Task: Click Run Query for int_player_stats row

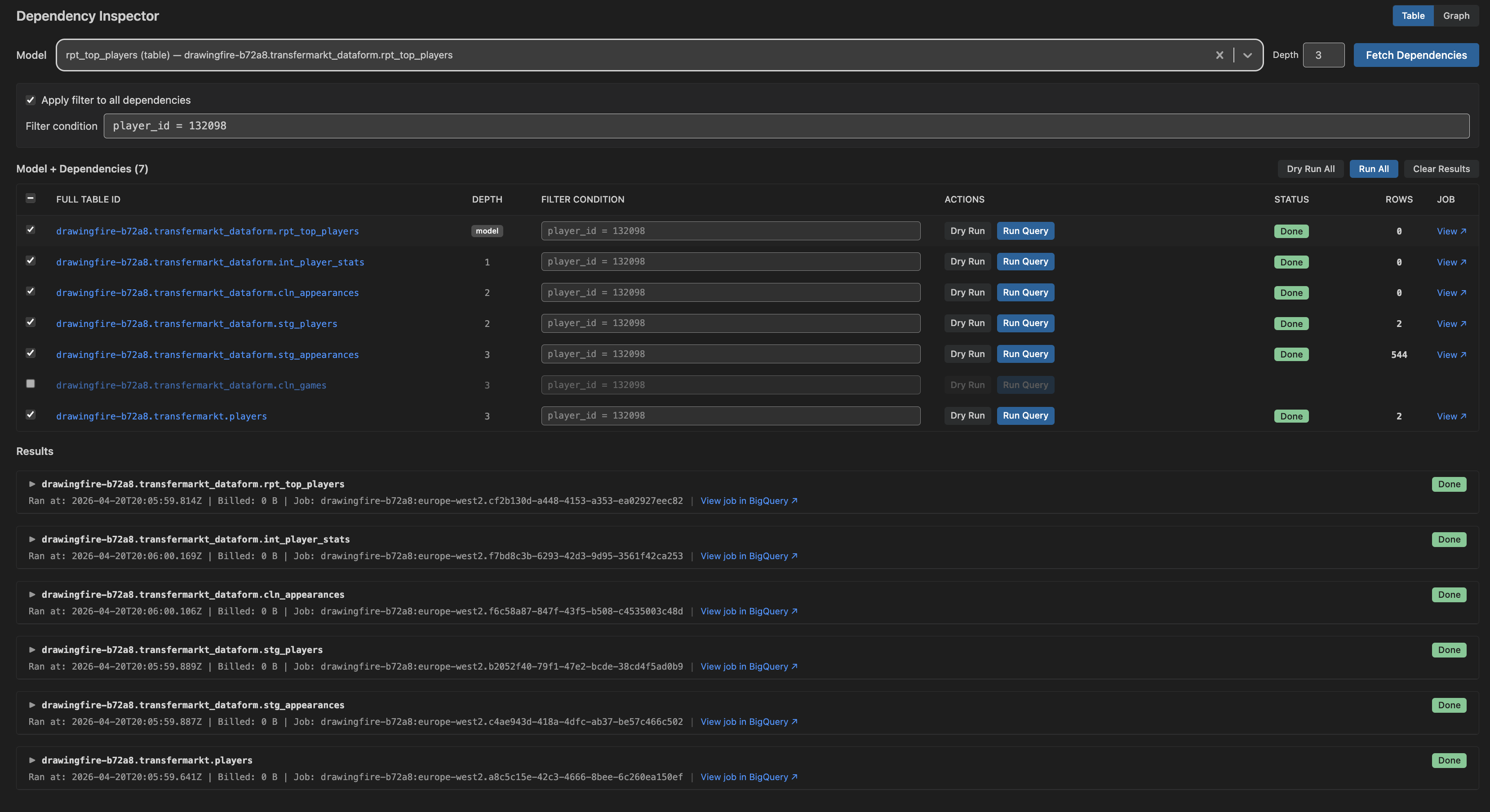Action: pyautogui.click(x=1025, y=261)
